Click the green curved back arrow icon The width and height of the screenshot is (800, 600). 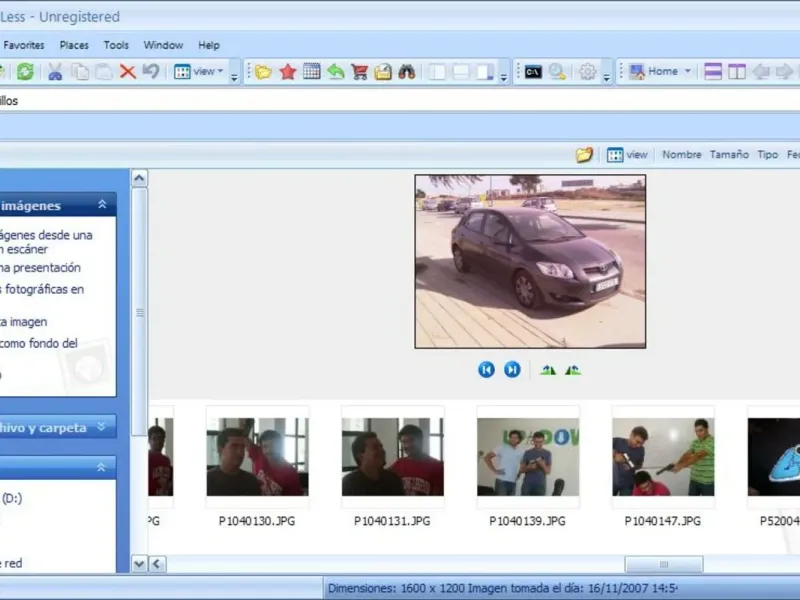click(335, 71)
